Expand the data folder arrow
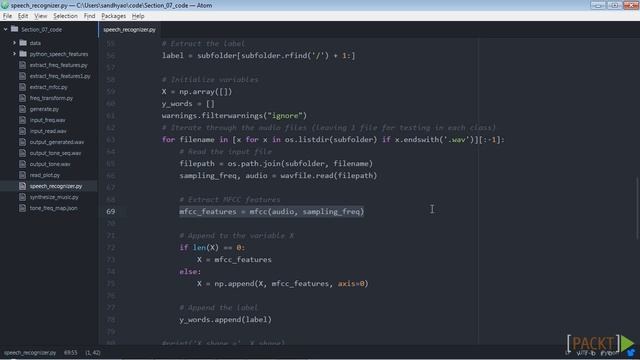The width and height of the screenshot is (640, 360). (x=14, y=43)
